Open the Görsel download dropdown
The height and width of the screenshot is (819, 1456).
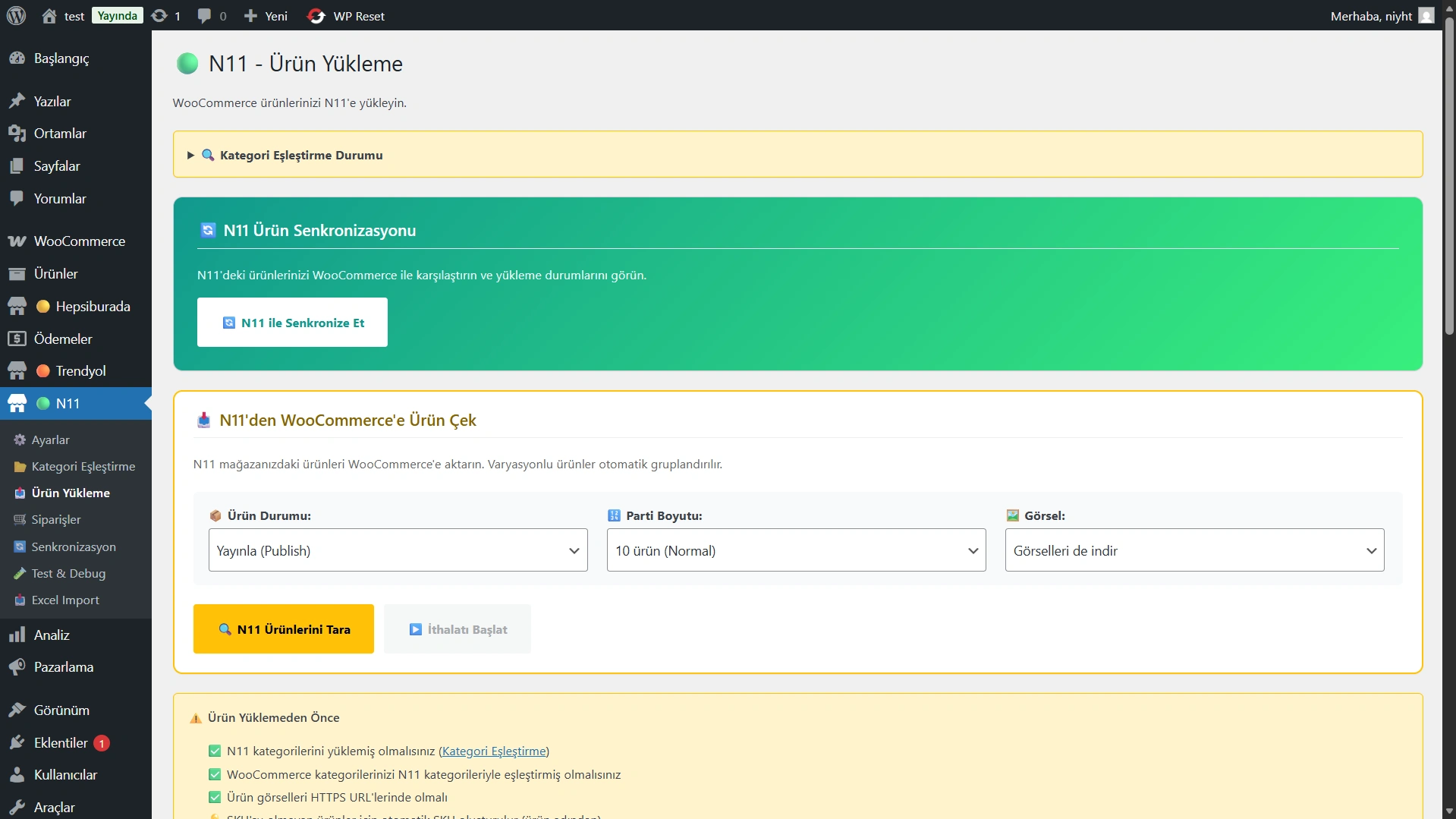[x=1193, y=550]
